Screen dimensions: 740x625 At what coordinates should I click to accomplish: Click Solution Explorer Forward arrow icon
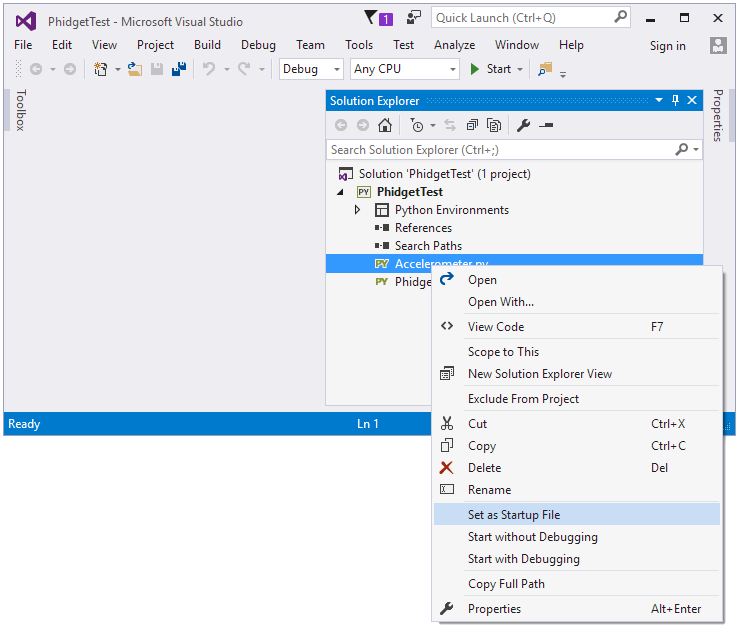pyautogui.click(x=362, y=126)
